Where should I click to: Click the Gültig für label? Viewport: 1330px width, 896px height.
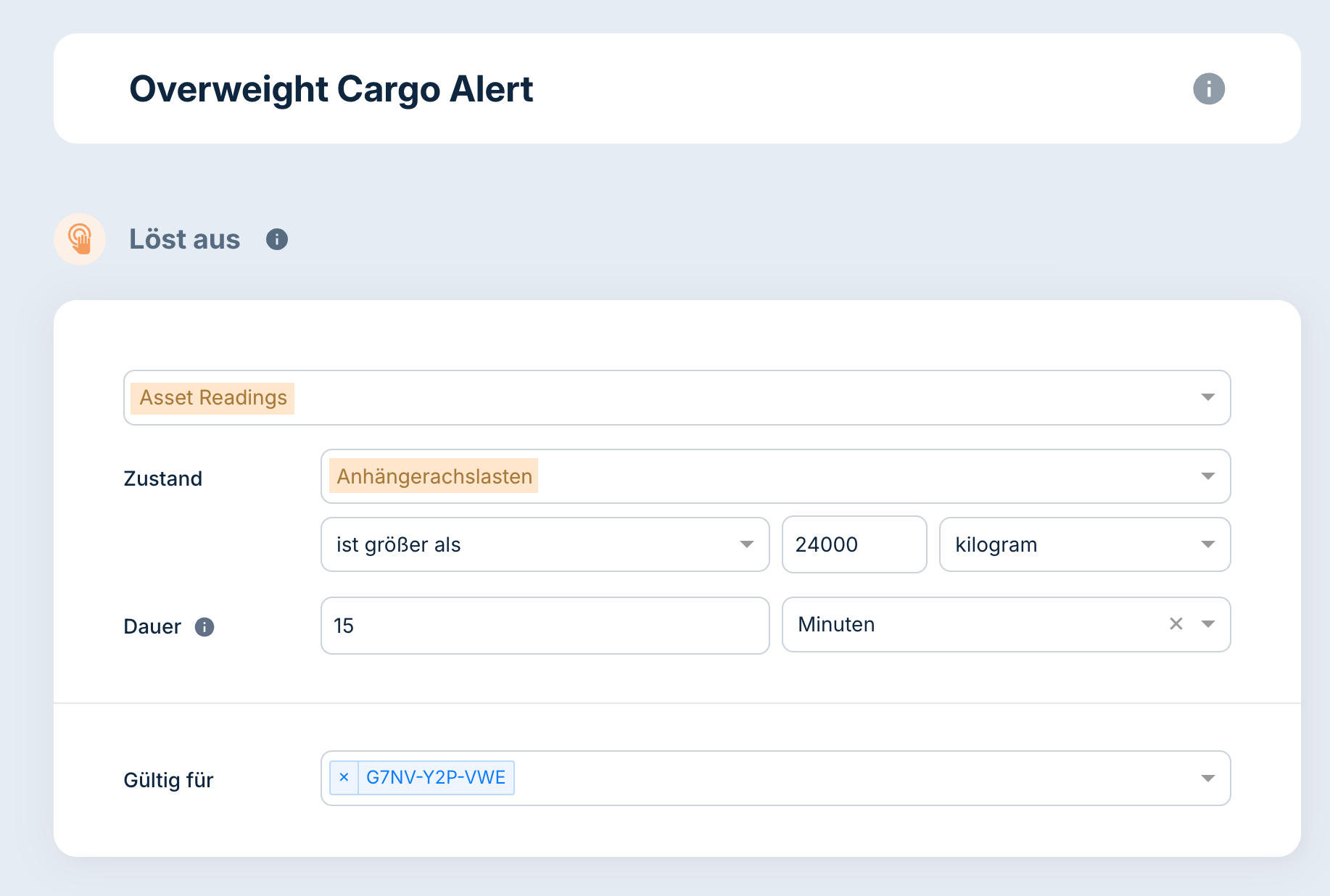point(168,780)
